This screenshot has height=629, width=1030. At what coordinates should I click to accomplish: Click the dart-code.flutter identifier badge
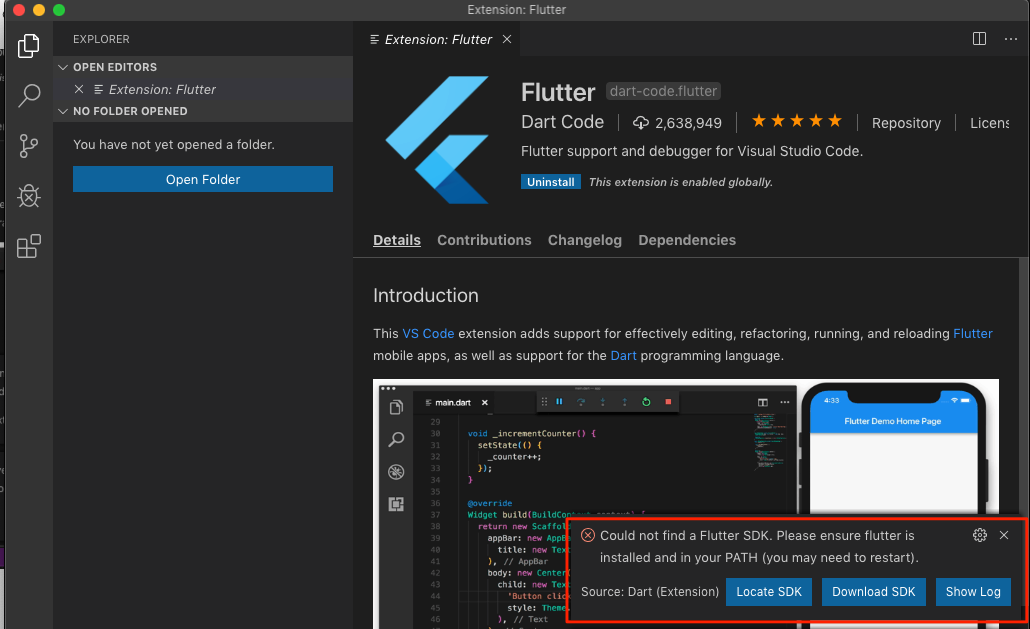[x=663, y=91]
